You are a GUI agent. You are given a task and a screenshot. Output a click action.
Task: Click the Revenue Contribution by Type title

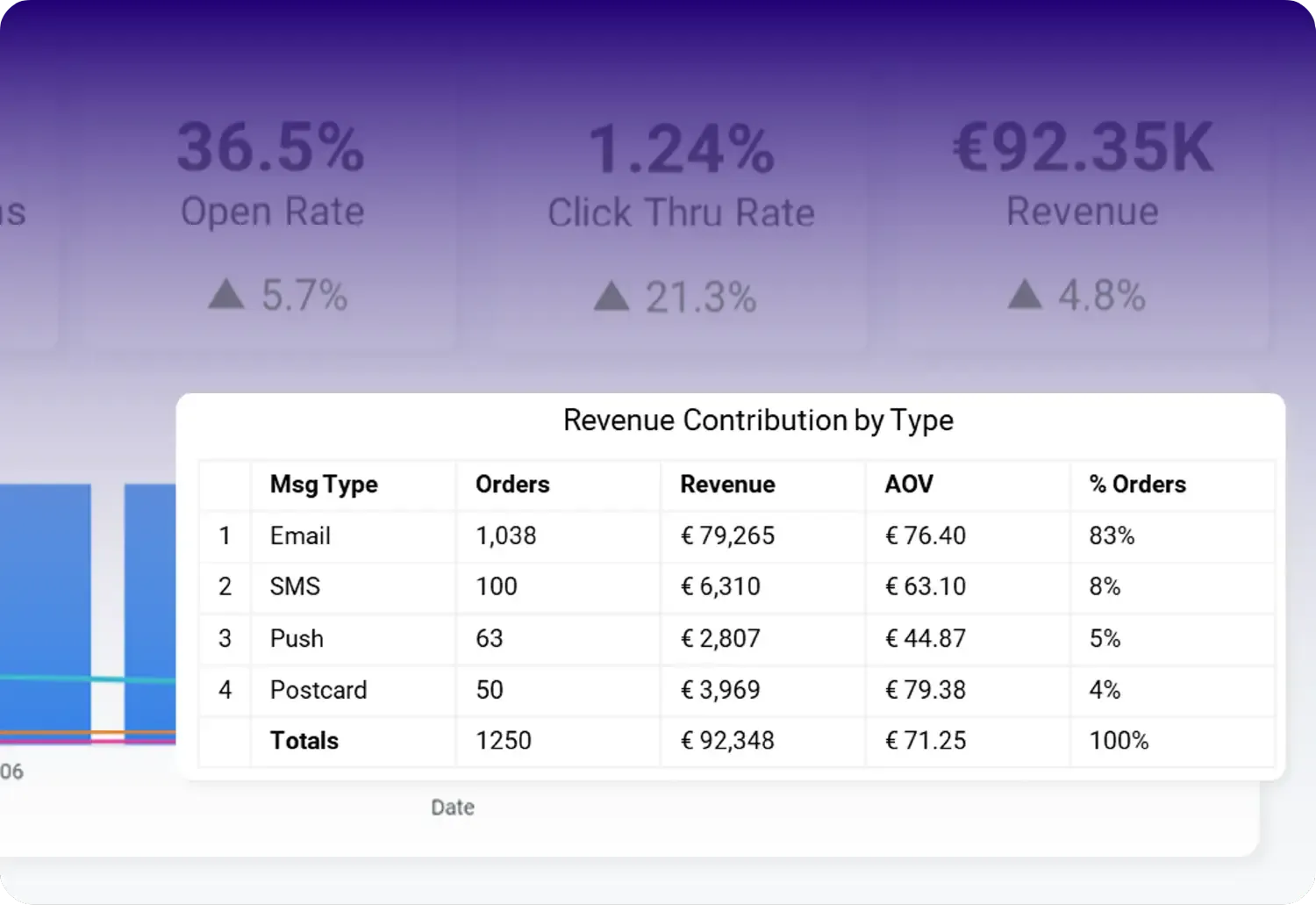[x=758, y=420]
